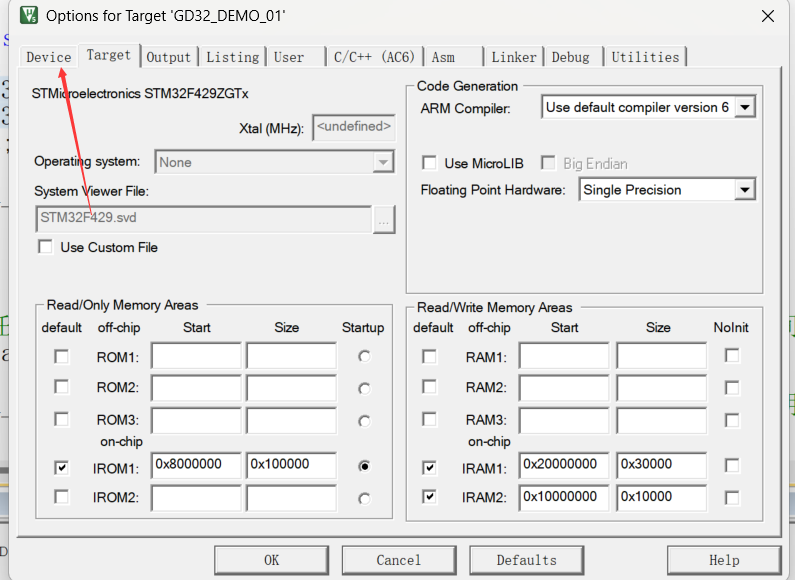The image size is (795, 580).
Task: Toggle the Big Endian checkbox
Action: 548,163
